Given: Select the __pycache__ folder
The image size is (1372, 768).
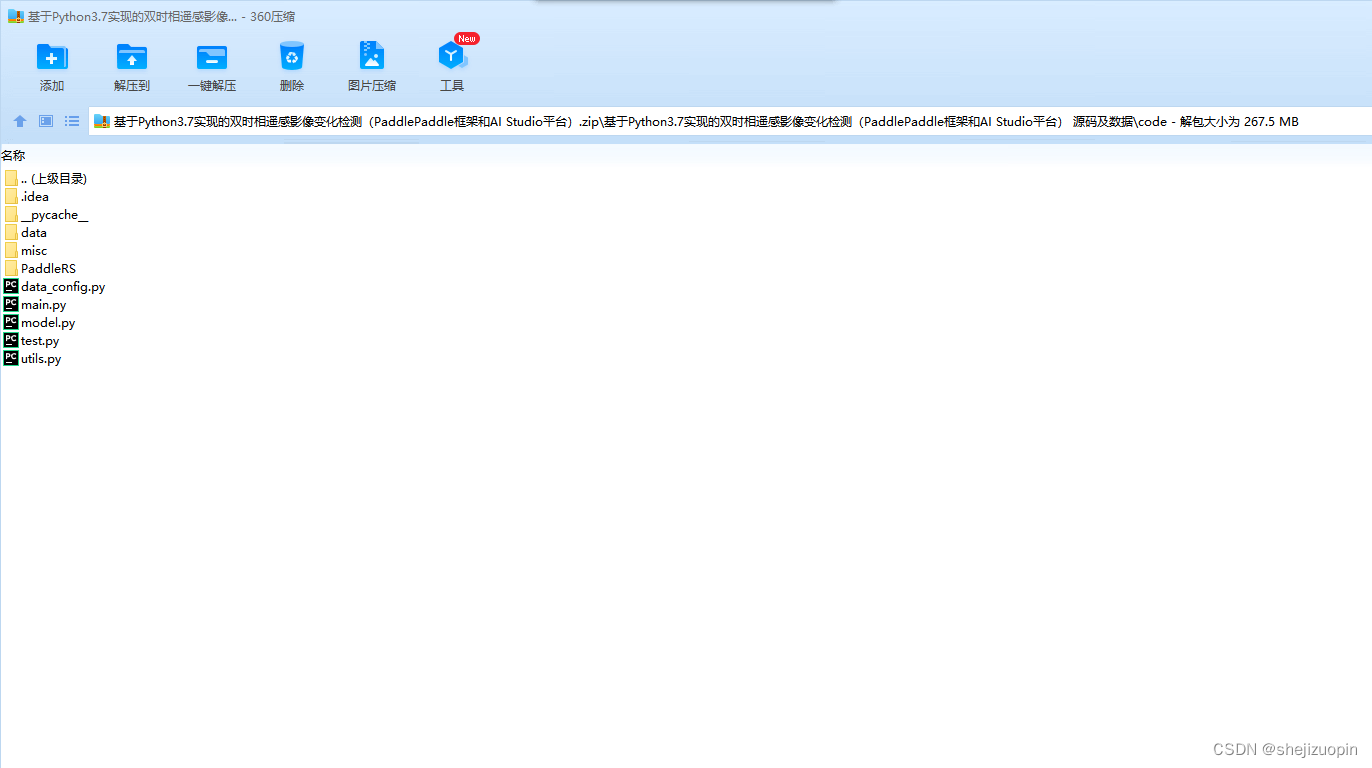Looking at the screenshot, I should click(46, 214).
